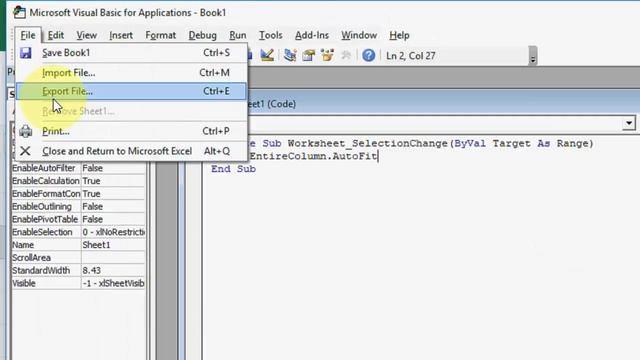Open the Window menu
Screen dimensions: 640x360
coord(359,35)
